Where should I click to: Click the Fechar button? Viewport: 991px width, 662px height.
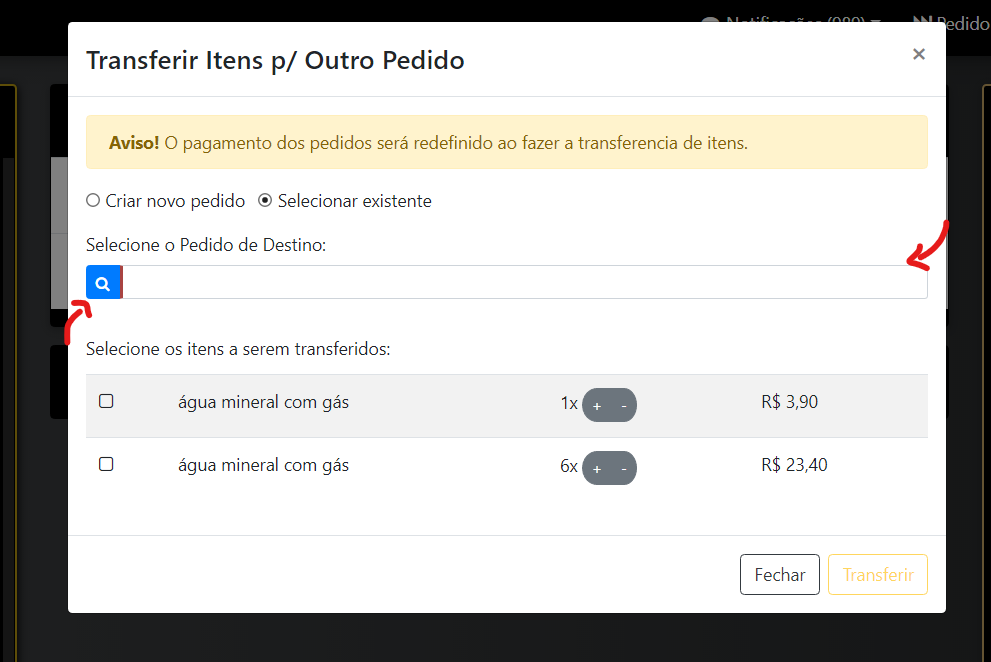click(779, 575)
